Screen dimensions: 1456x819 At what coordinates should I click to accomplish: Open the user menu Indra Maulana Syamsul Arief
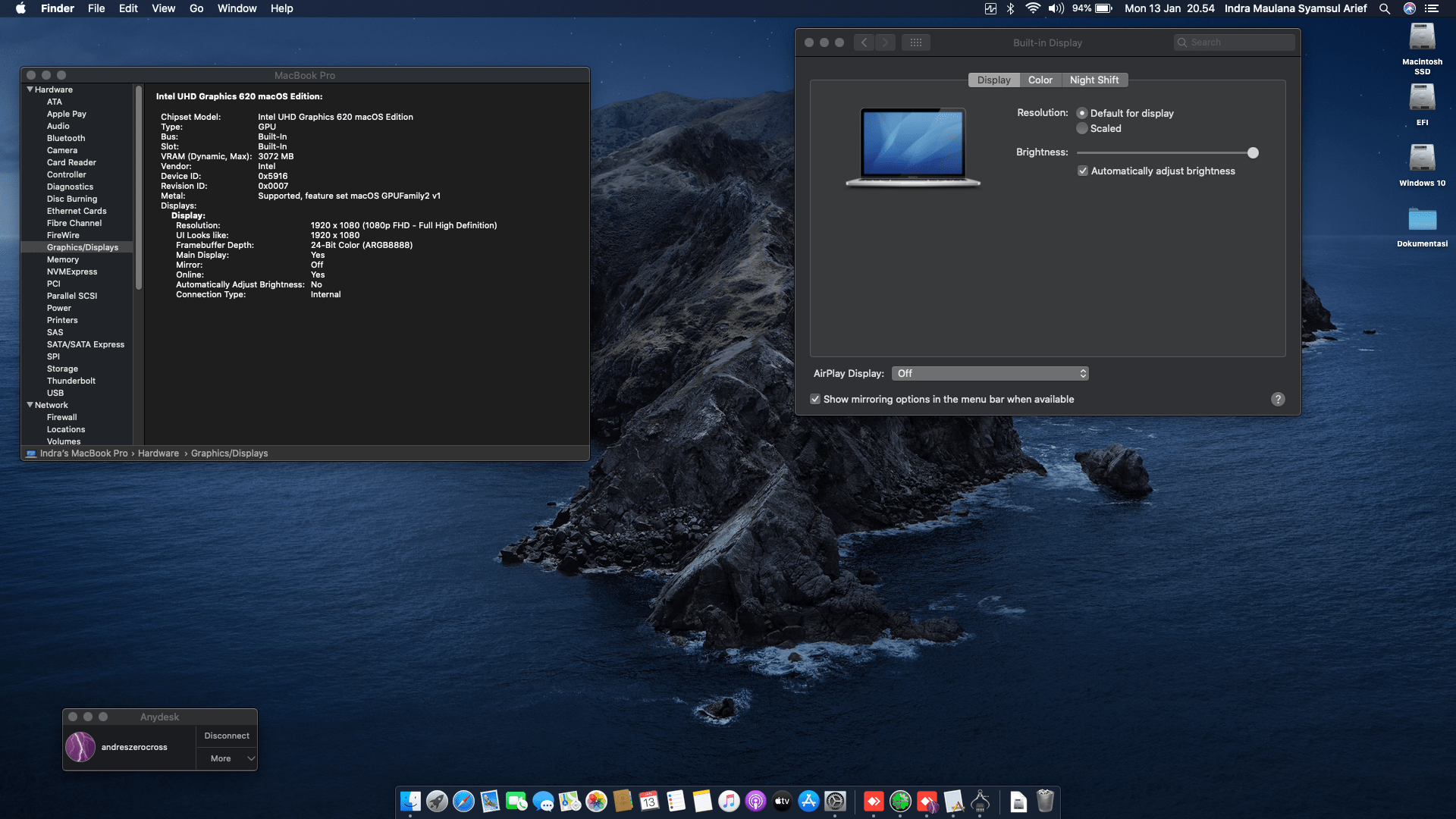point(1295,8)
